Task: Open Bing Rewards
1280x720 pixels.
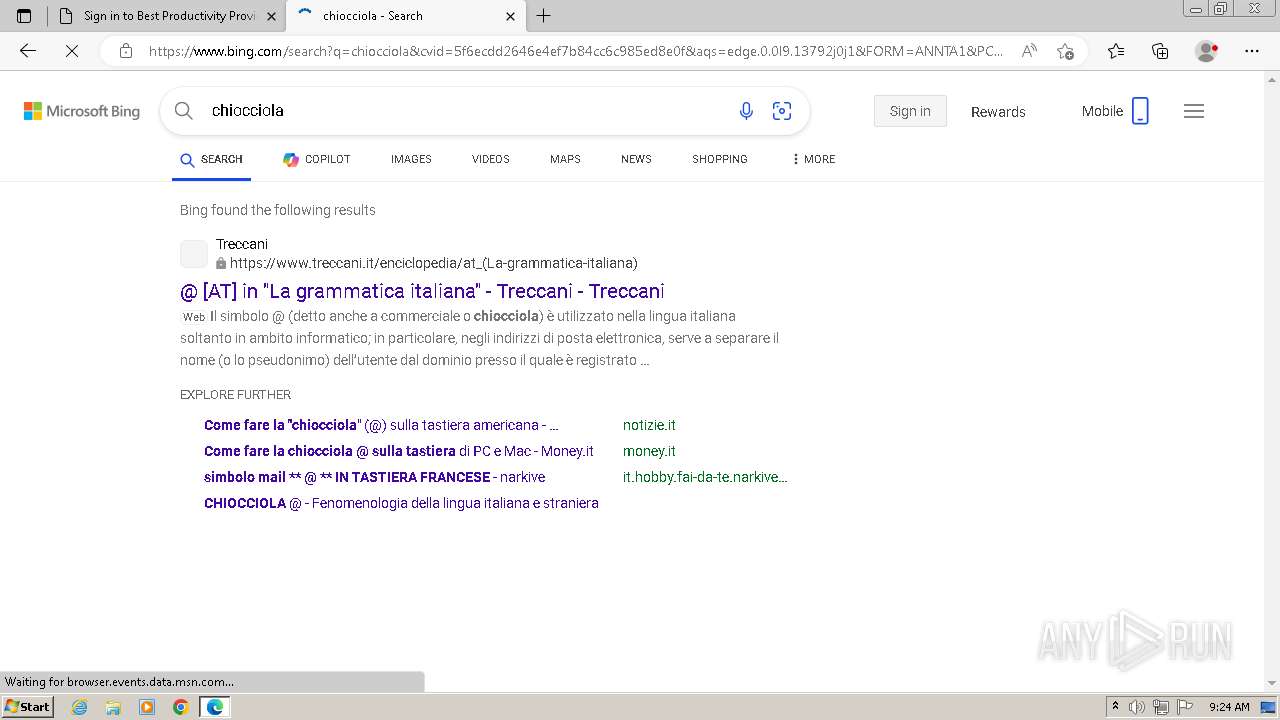Action: coord(998,112)
